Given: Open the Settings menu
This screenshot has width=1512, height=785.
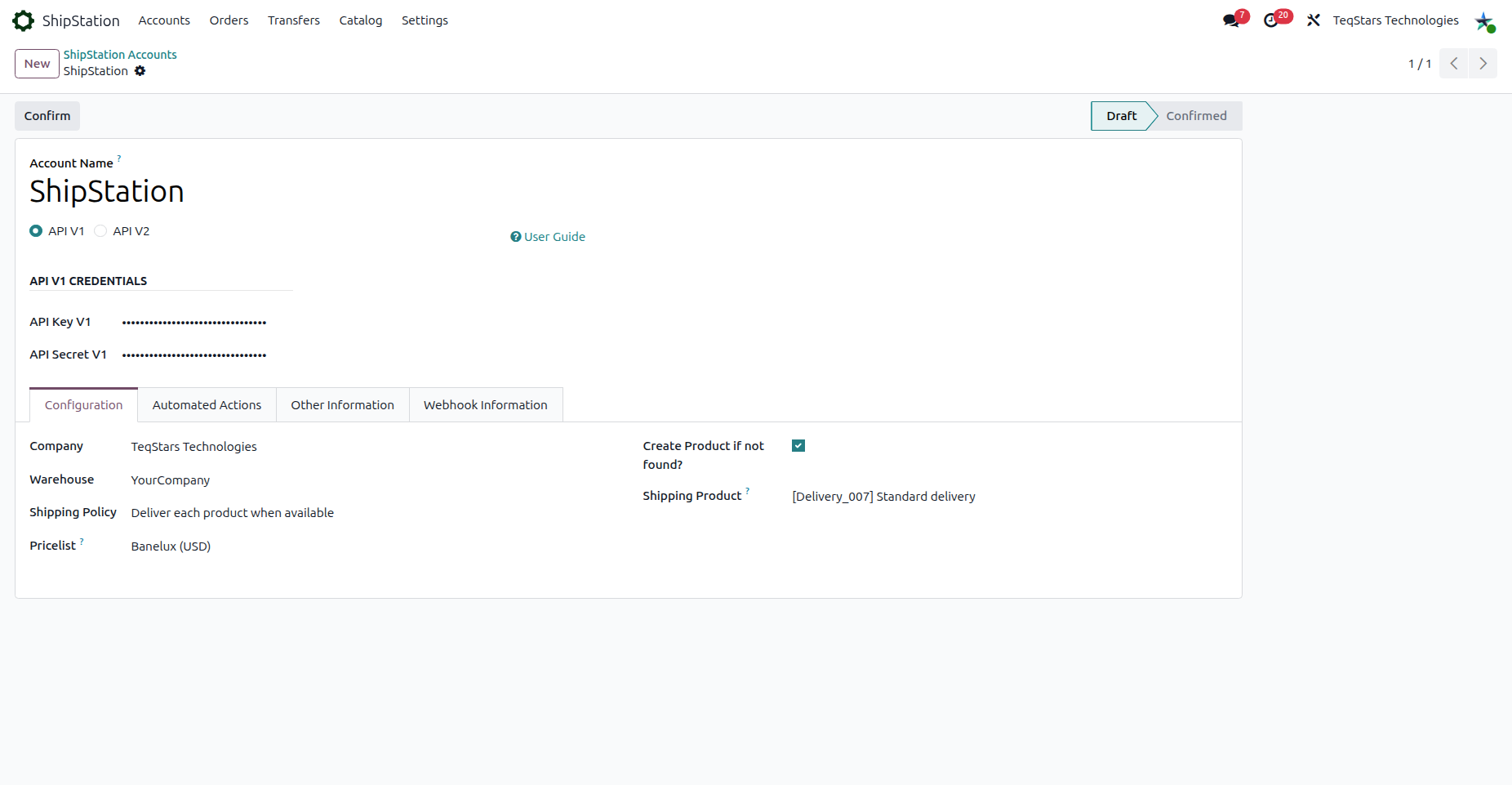Looking at the screenshot, I should 425,20.
